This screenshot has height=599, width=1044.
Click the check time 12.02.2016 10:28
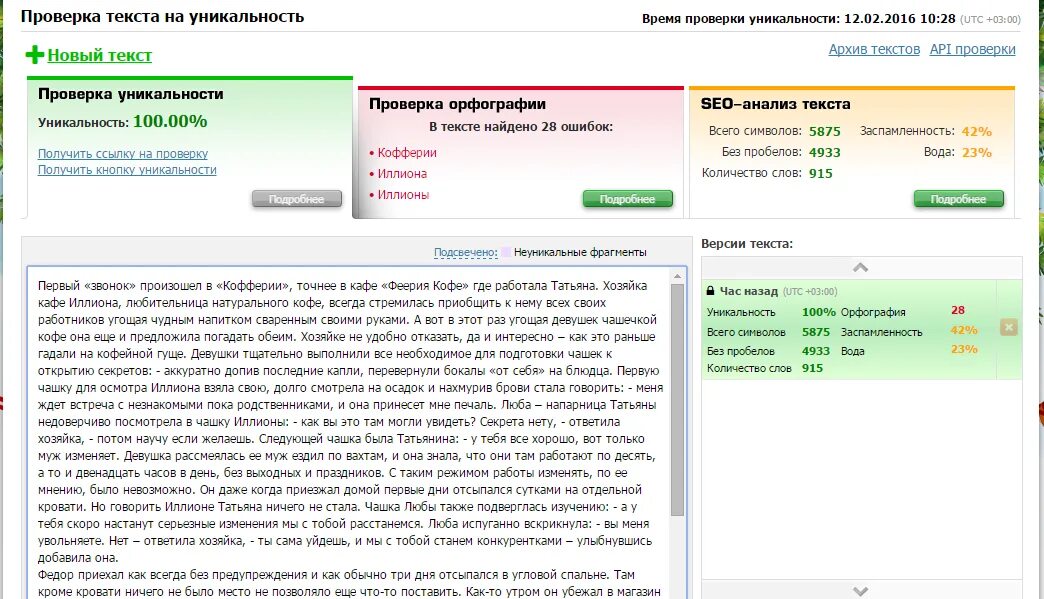click(x=900, y=19)
